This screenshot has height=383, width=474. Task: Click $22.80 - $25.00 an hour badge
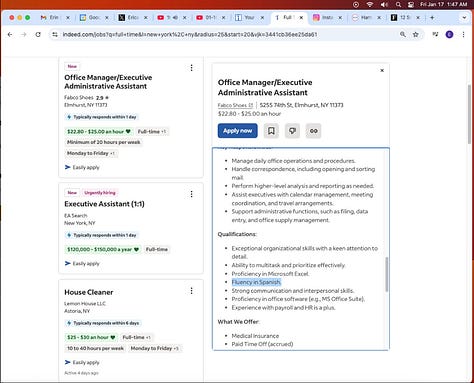click(99, 131)
